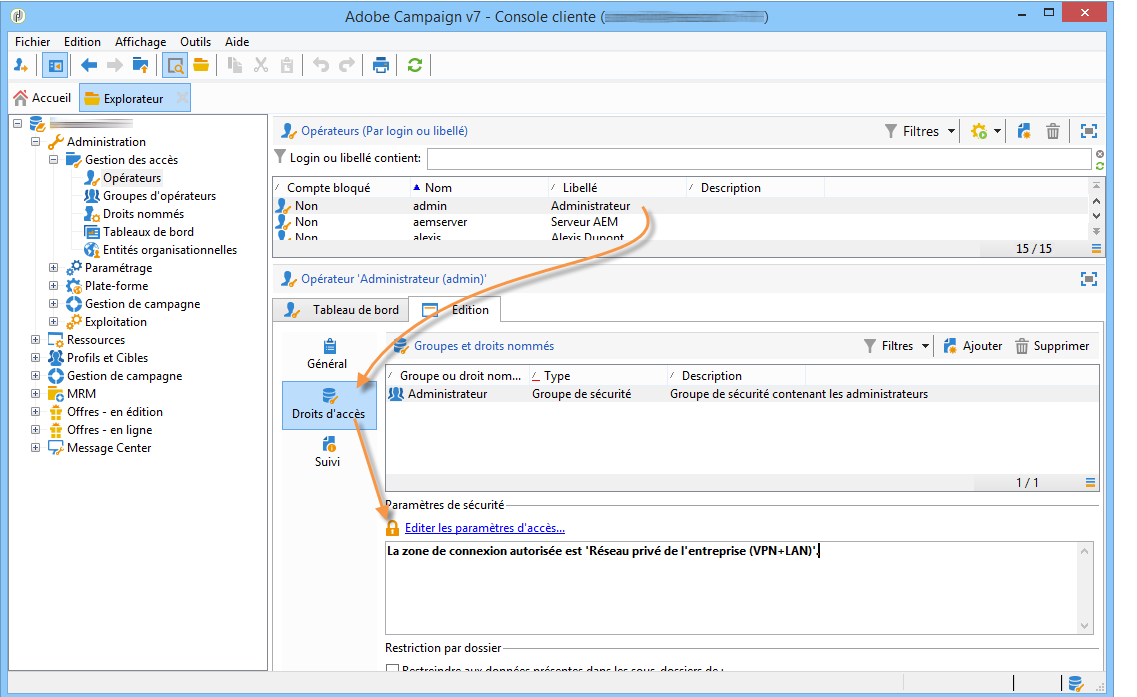Open the Aide menu
1137x697 pixels.
click(x=236, y=42)
